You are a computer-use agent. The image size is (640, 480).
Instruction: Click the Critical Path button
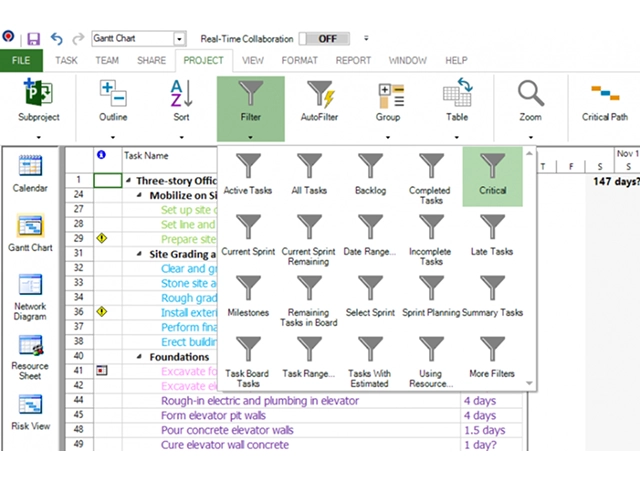tap(604, 103)
